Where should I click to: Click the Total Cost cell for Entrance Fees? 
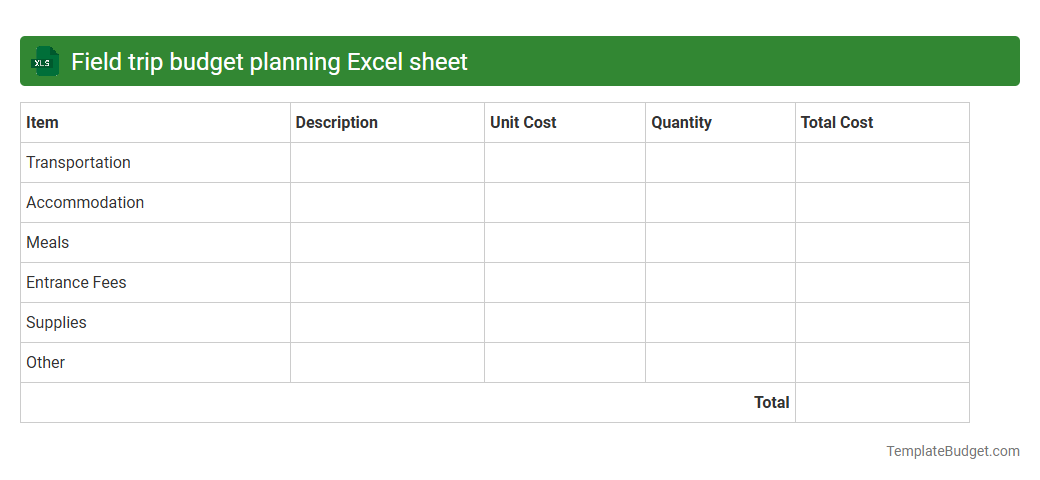coord(882,282)
